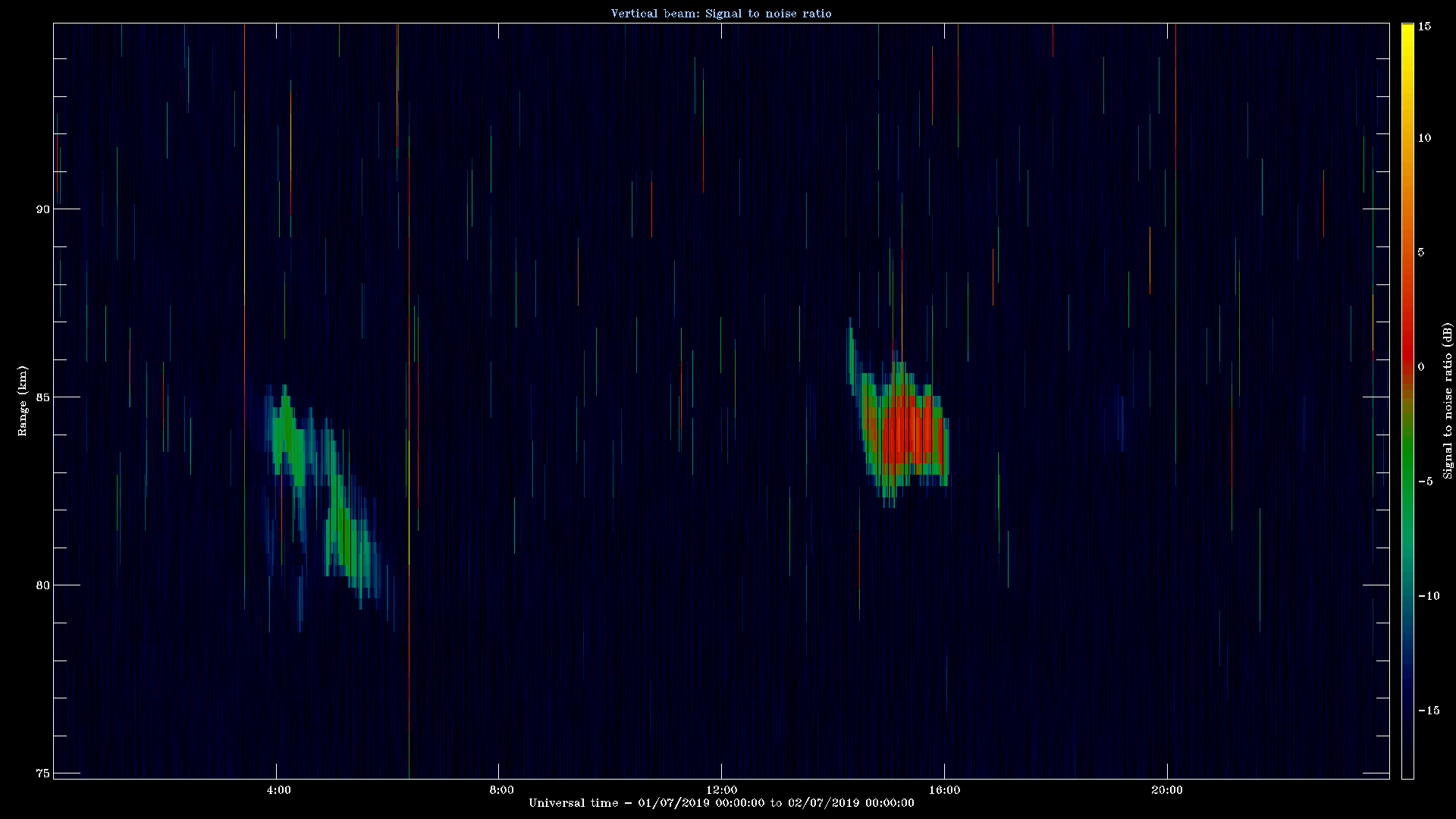Image resolution: width=1456 pixels, height=819 pixels.
Task: Click the colorbar '0' dB label
Action: [1421, 366]
